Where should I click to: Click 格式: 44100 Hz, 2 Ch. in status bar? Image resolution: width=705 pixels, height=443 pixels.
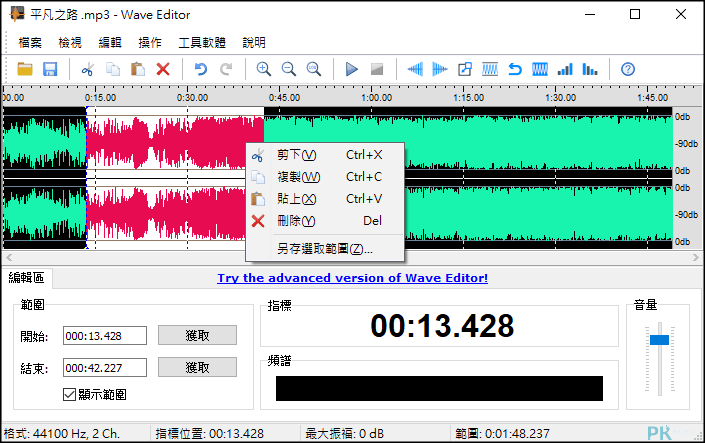(x=62, y=434)
